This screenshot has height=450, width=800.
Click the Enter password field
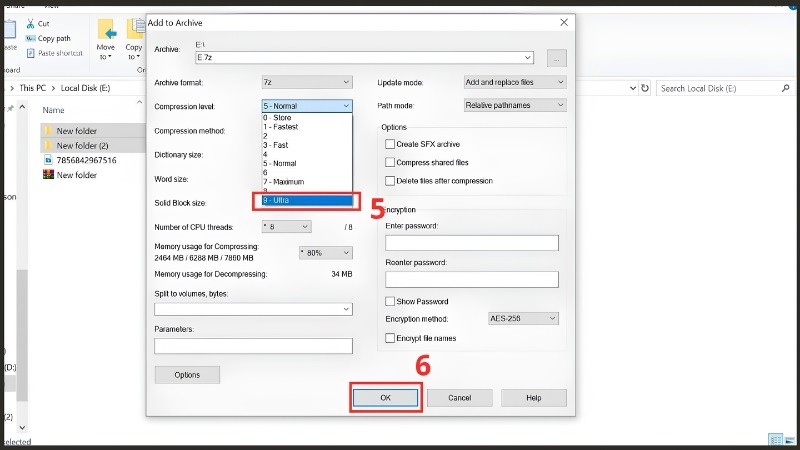pos(472,243)
